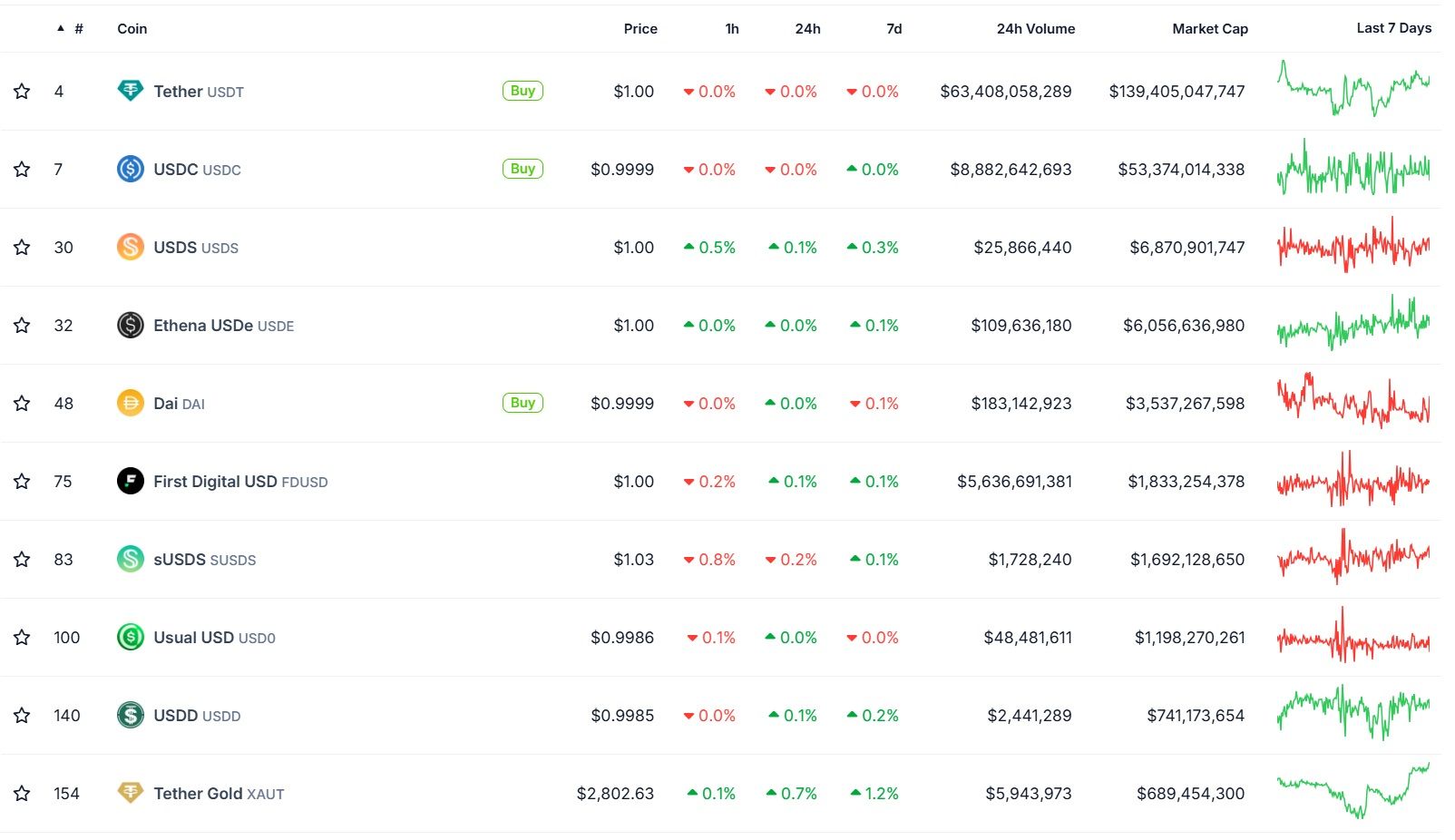The width and height of the screenshot is (1455, 840).
Task: Sort table by Coin column header
Action: [132, 28]
